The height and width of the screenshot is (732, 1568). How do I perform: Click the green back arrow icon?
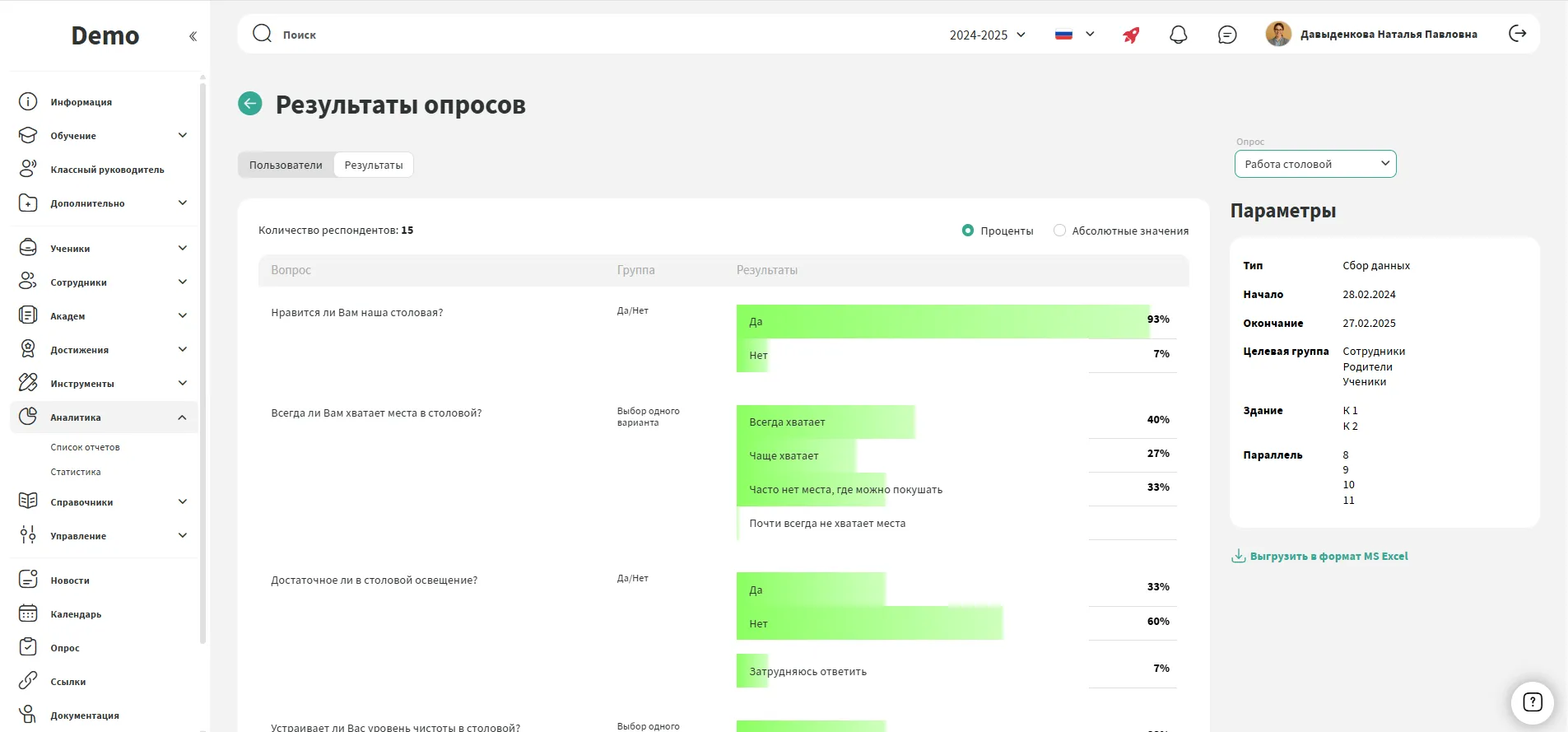coord(250,104)
